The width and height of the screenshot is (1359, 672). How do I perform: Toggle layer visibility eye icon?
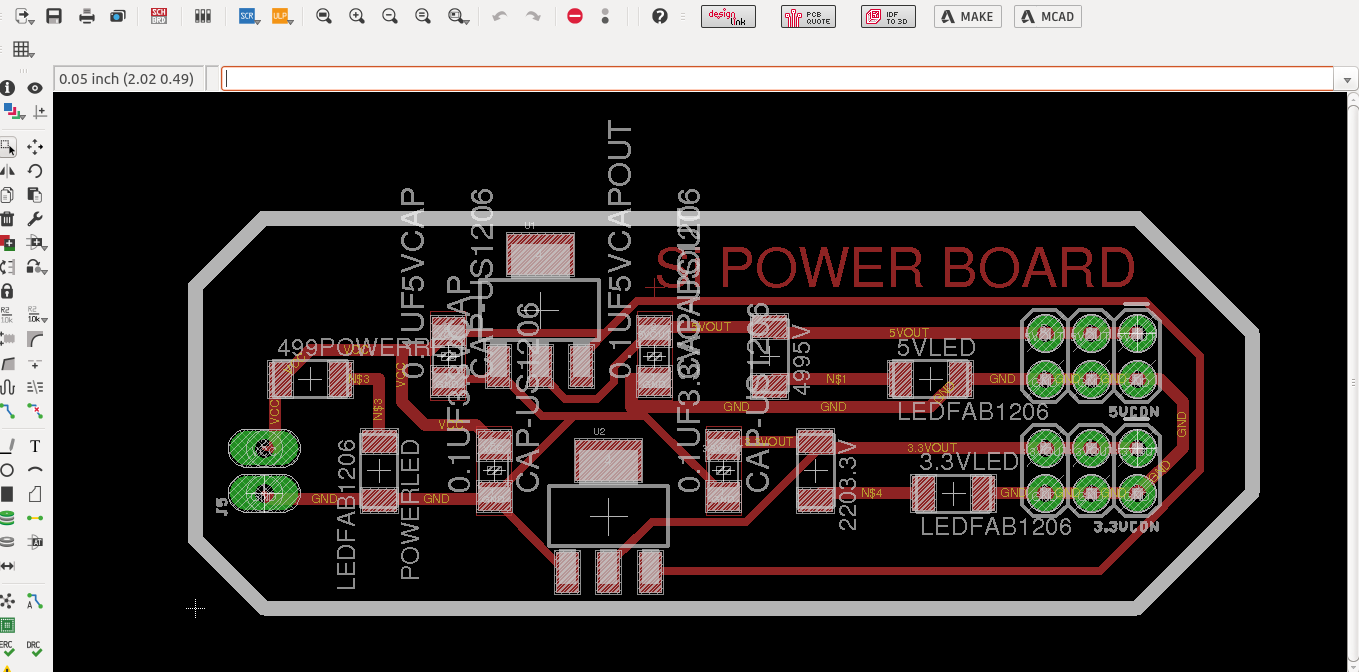point(35,88)
